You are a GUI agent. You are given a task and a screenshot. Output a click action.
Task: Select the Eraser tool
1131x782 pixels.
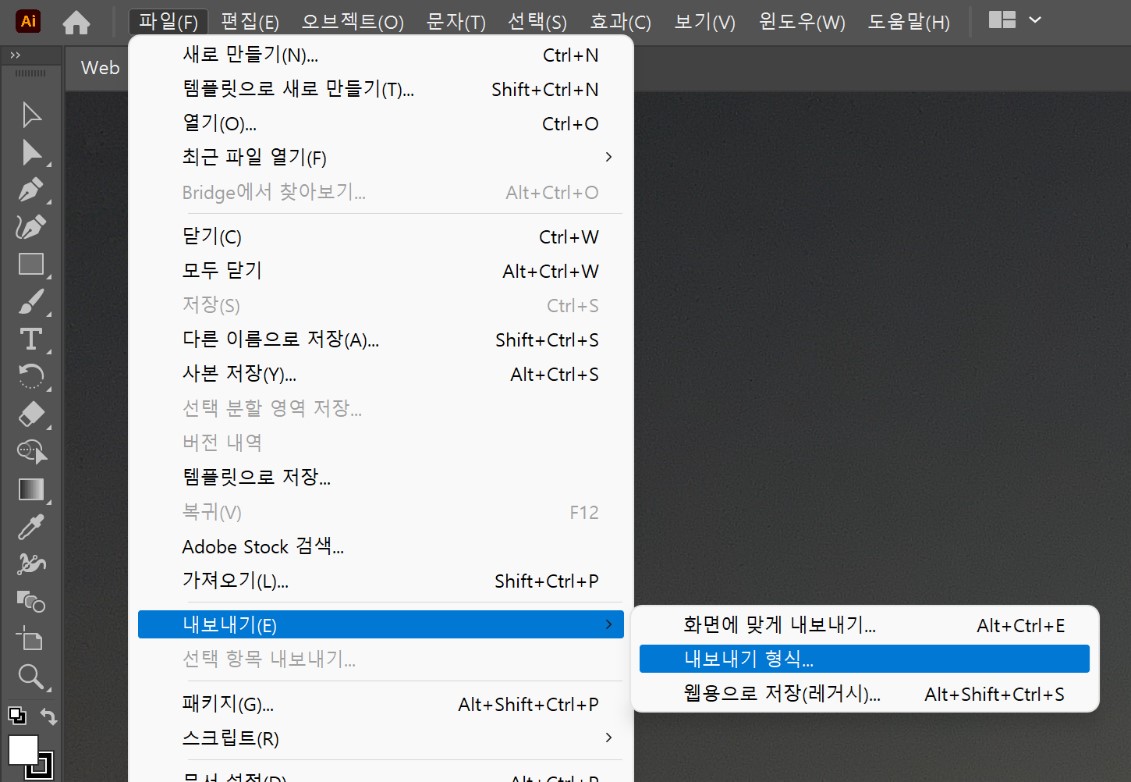click(31, 414)
